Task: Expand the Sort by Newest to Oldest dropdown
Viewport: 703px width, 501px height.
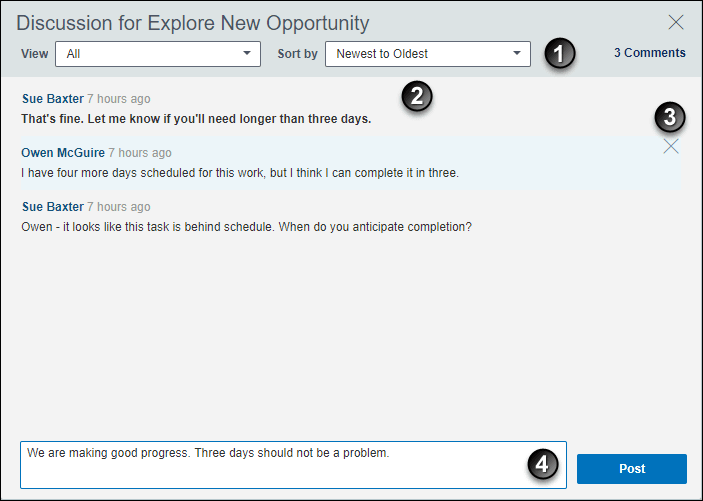Action: coord(428,54)
